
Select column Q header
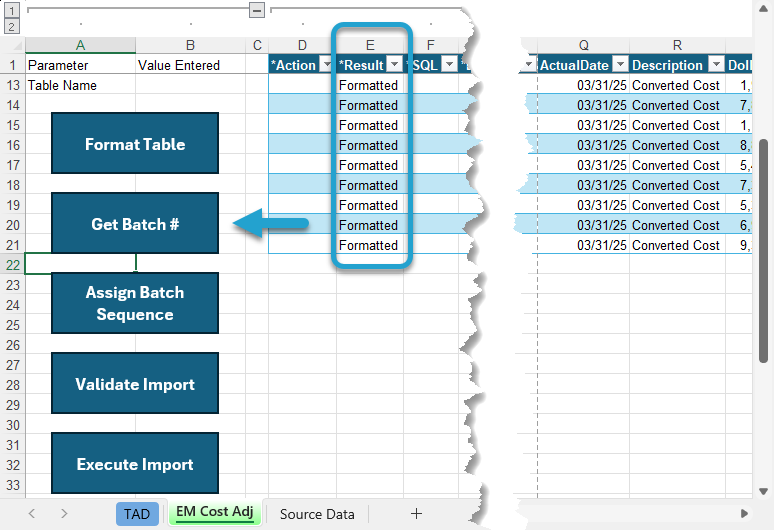coord(583,45)
